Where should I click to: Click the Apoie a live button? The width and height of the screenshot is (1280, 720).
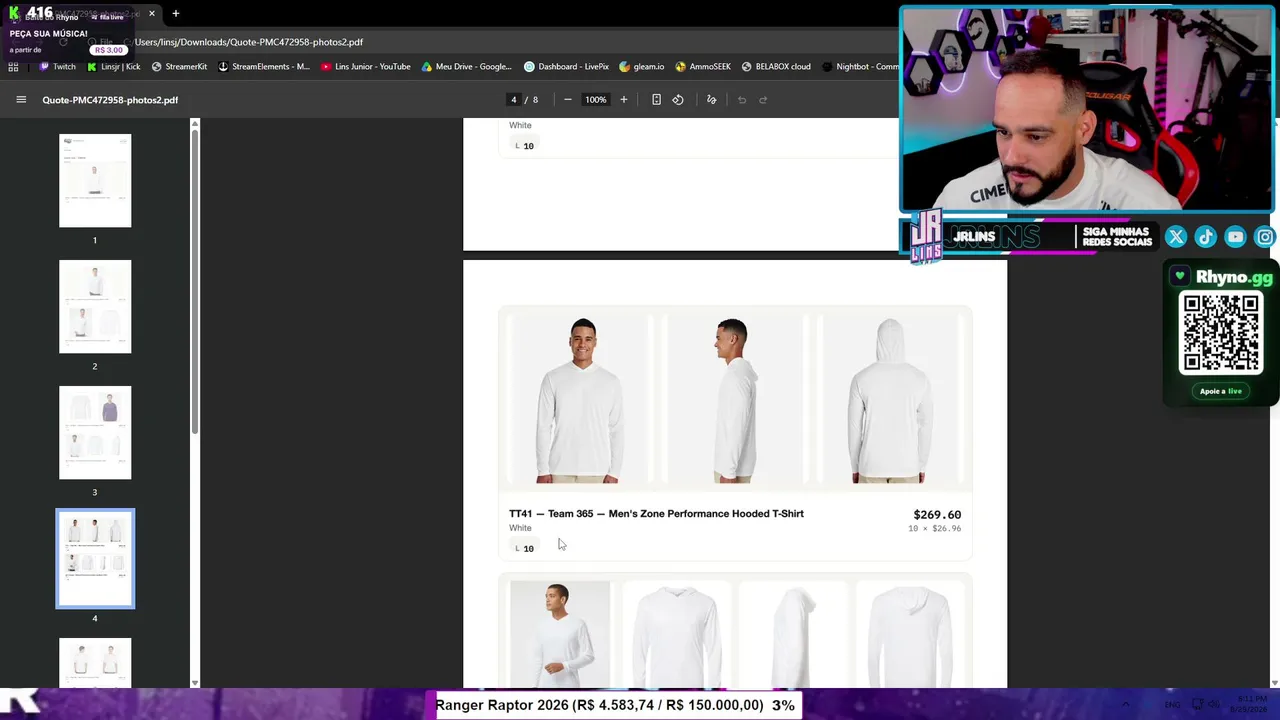click(x=1221, y=391)
